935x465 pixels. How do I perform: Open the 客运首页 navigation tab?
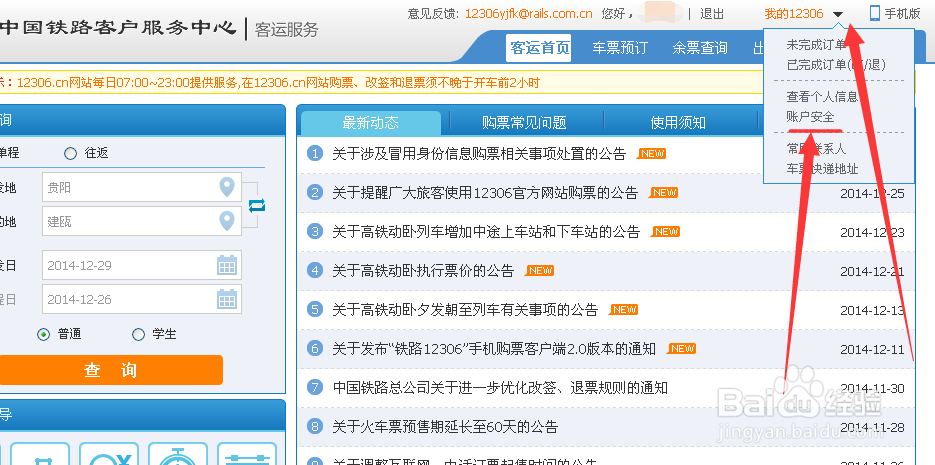click(x=539, y=48)
